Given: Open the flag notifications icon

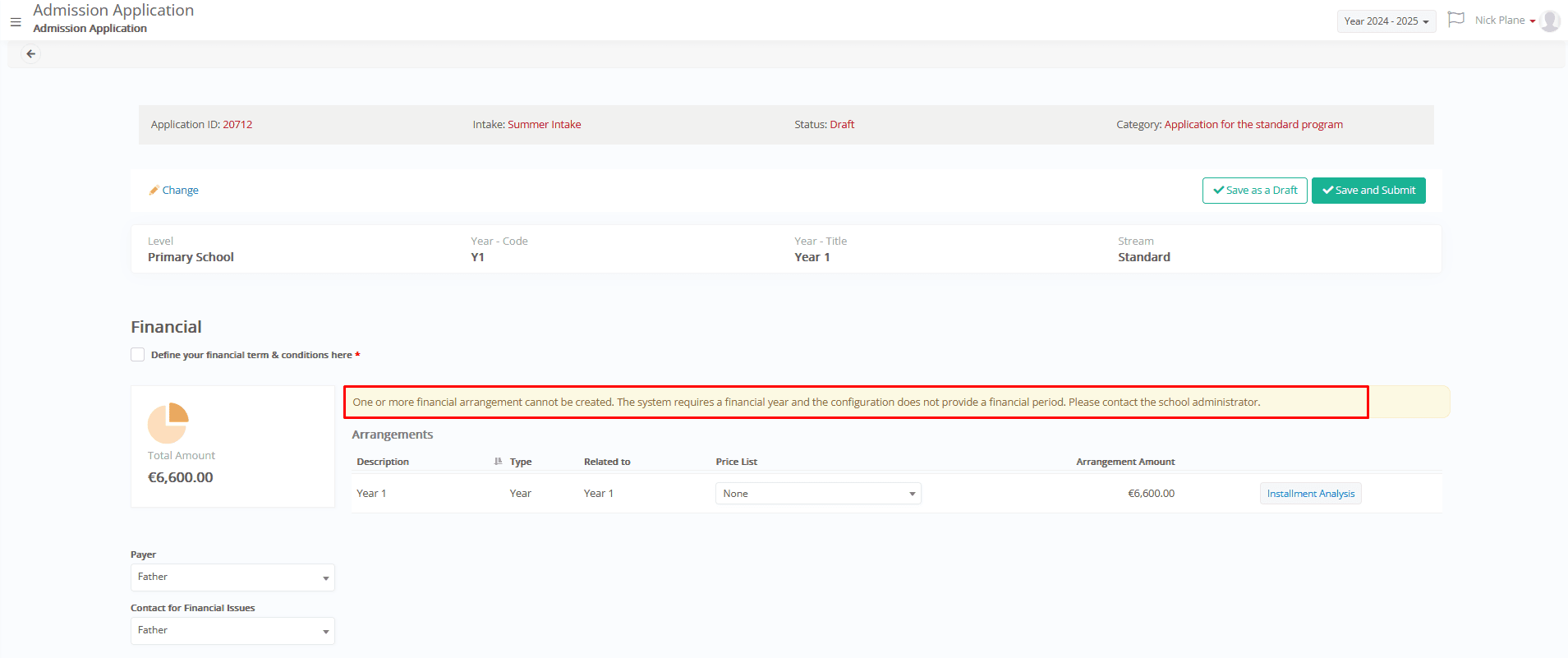Looking at the screenshot, I should [1455, 20].
